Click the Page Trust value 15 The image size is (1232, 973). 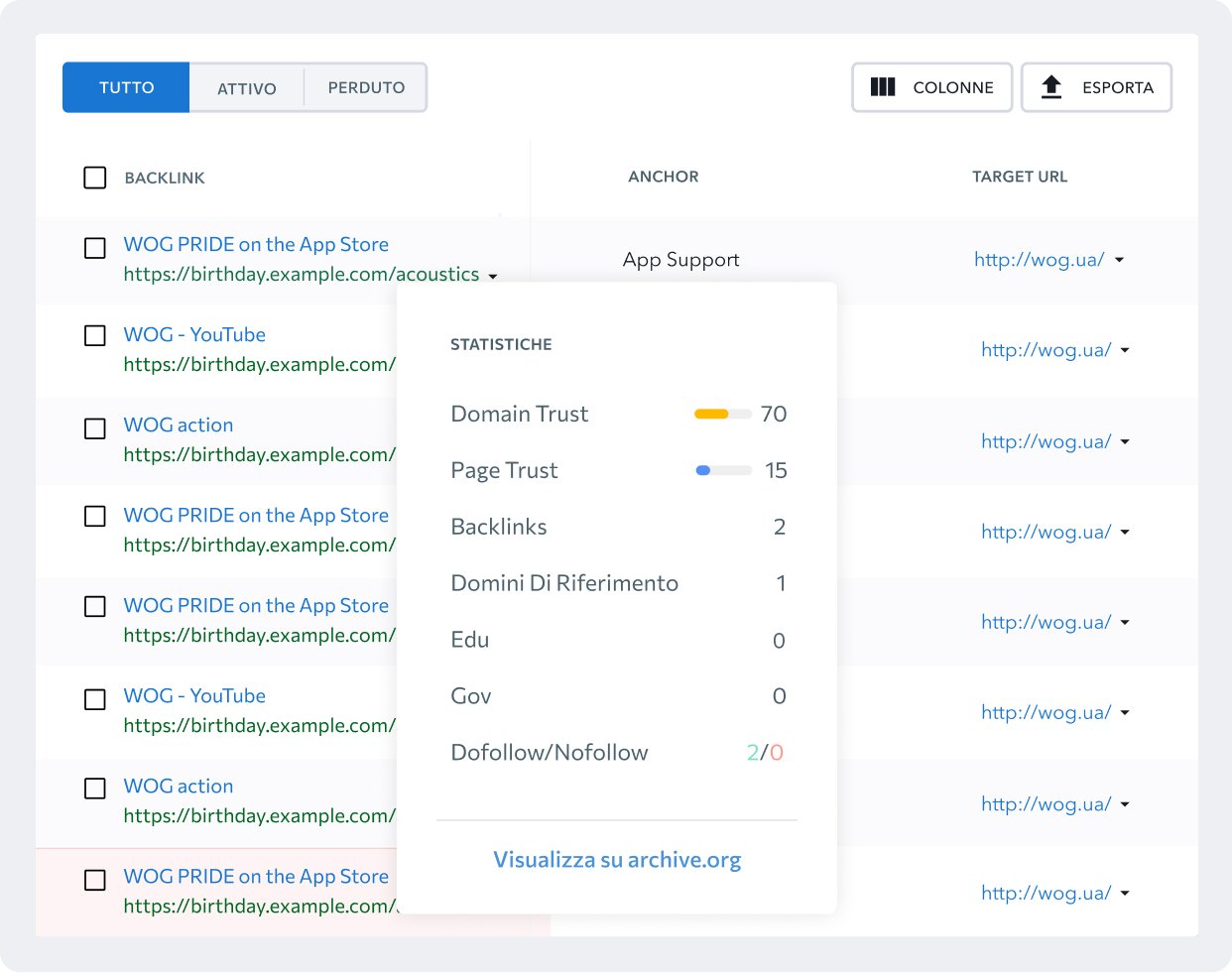(776, 470)
